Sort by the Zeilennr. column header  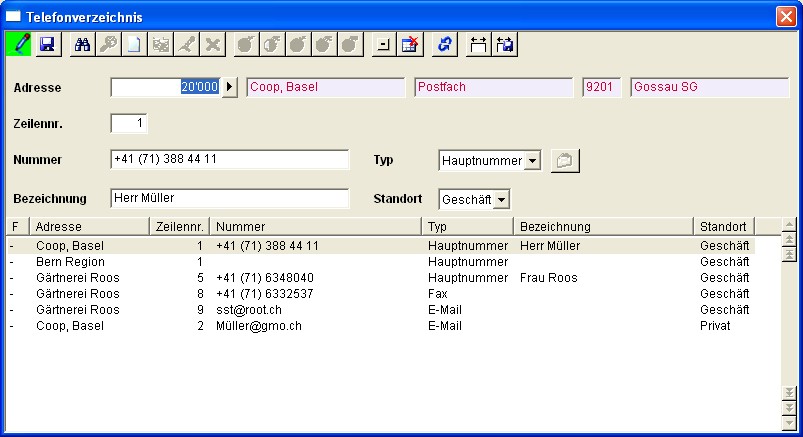[x=180, y=226]
